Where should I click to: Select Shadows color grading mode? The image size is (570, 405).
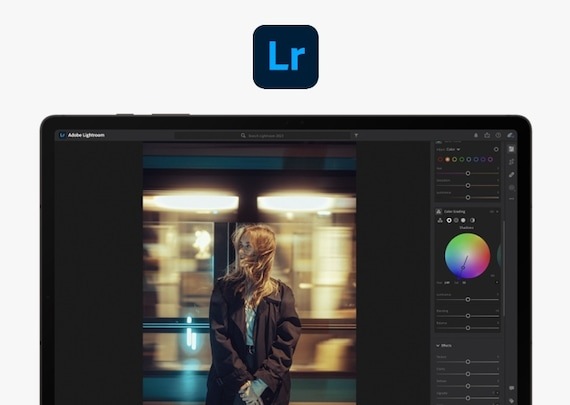coord(449,220)
